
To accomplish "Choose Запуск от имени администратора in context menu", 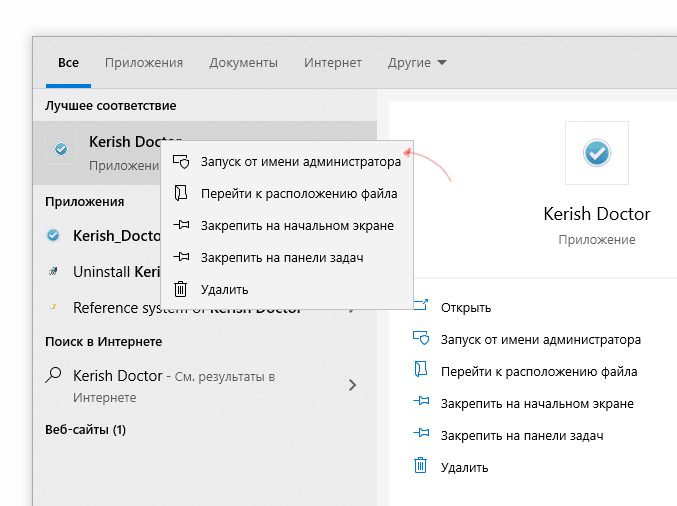I will 287,161.
